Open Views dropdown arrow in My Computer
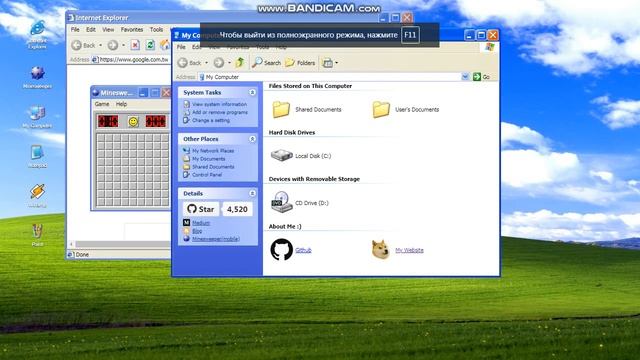Screen dimensions: 640x360 tap(336, 63)
